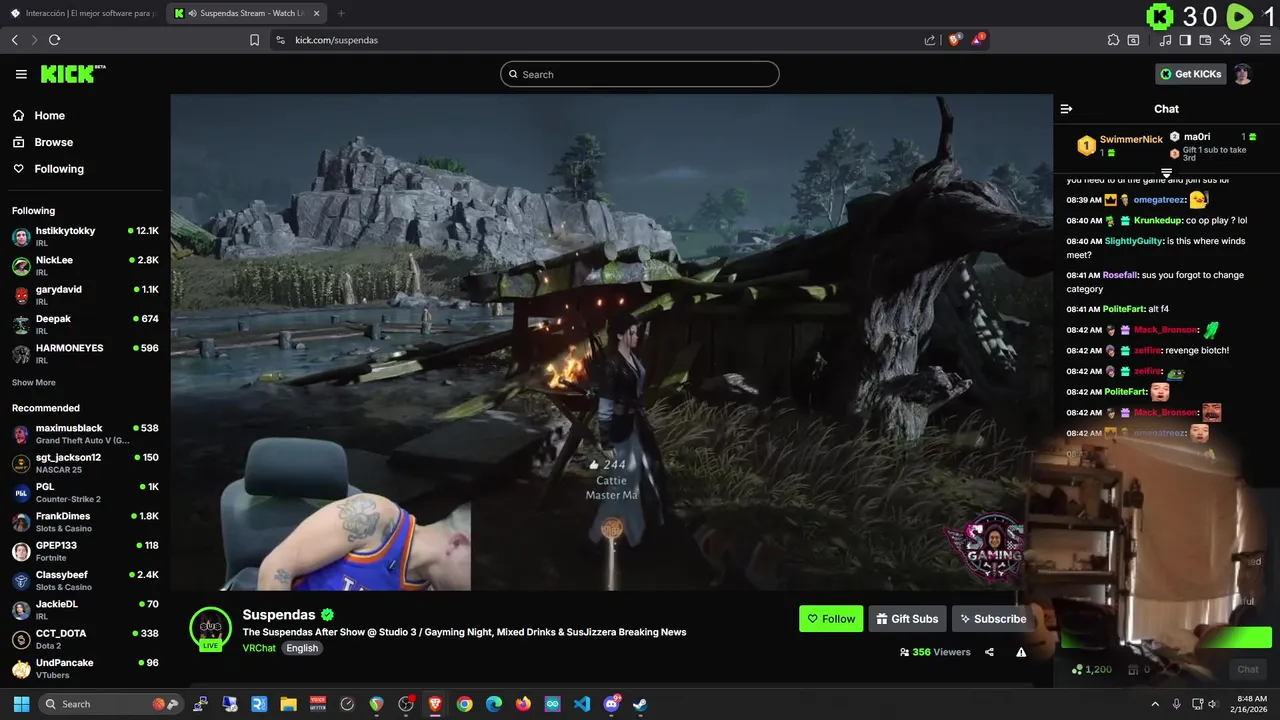Show hidden system tray icons
The height and width of the screenshot is (720, 1280).
pos(1155,704)
